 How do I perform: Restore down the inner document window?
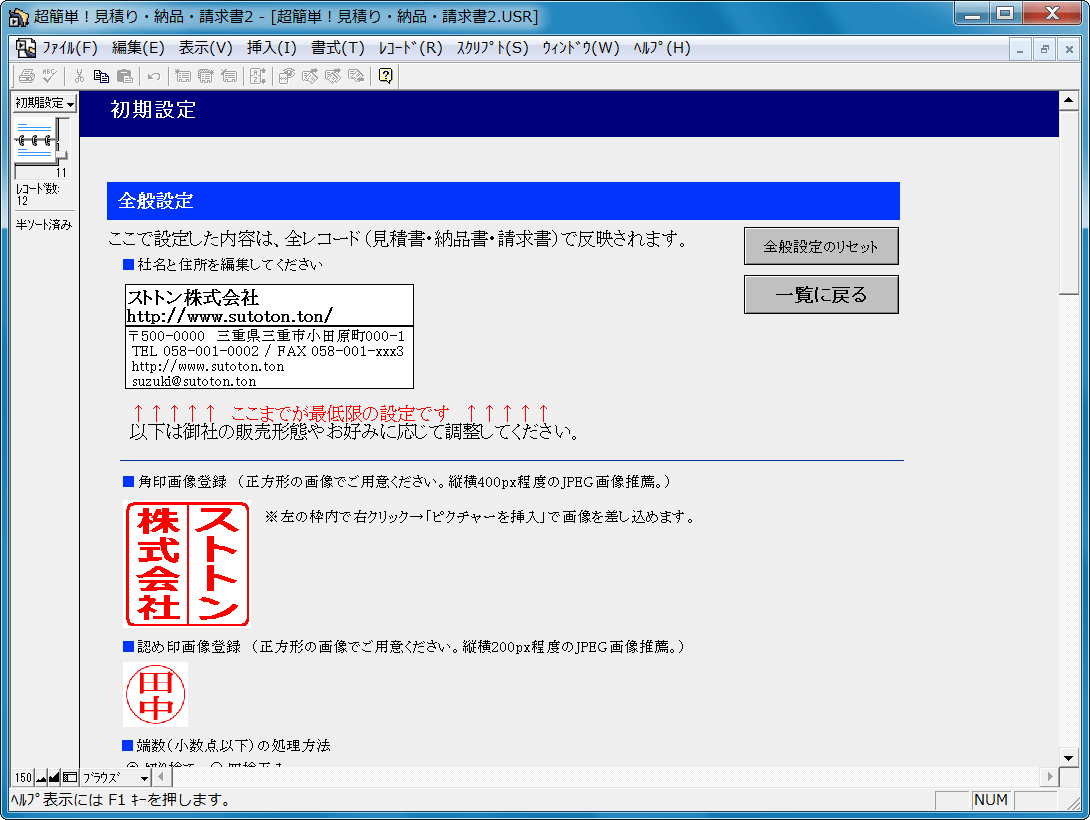(1044, 49)
